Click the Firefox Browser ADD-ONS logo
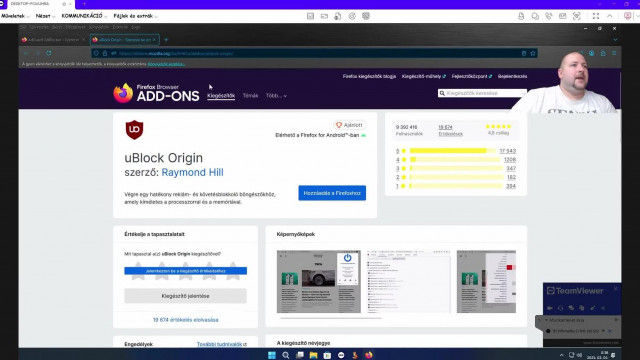 click(156, 93)
